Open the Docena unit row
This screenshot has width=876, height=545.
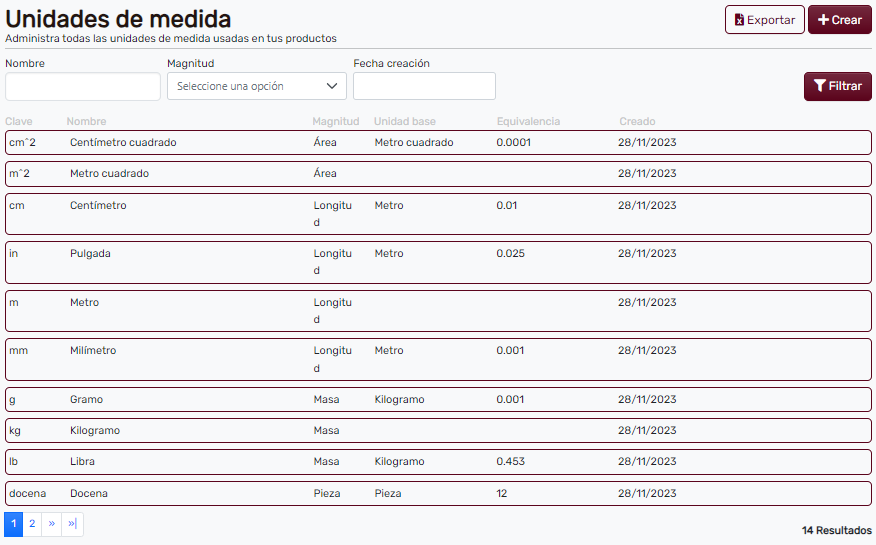click(x=89, y=494)
